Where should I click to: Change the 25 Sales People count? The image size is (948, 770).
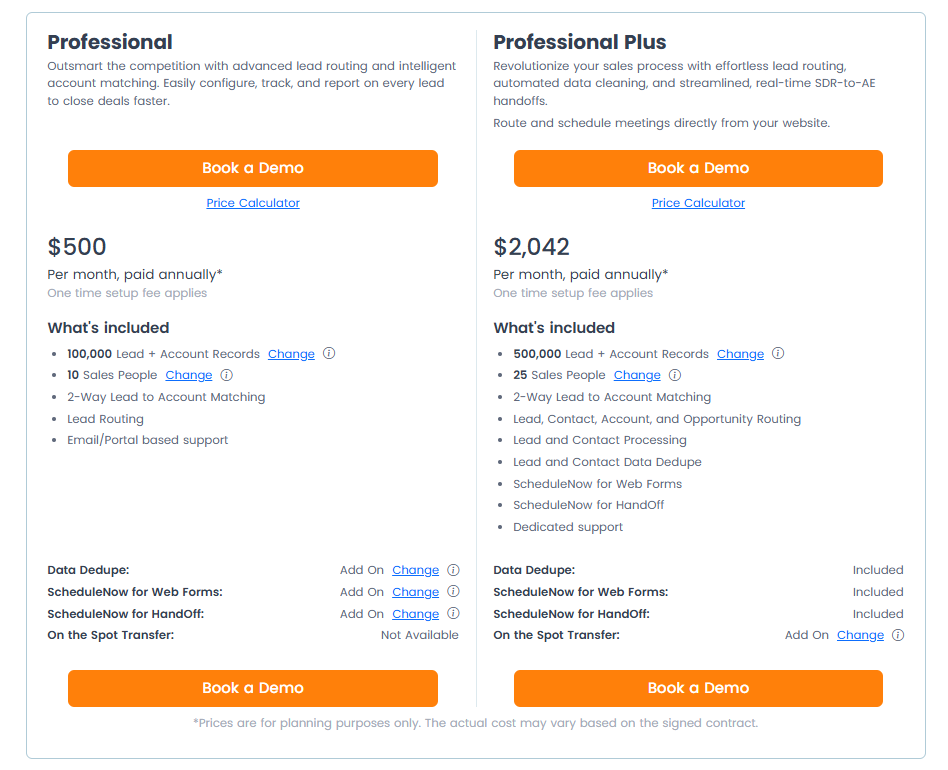(637, 375)
